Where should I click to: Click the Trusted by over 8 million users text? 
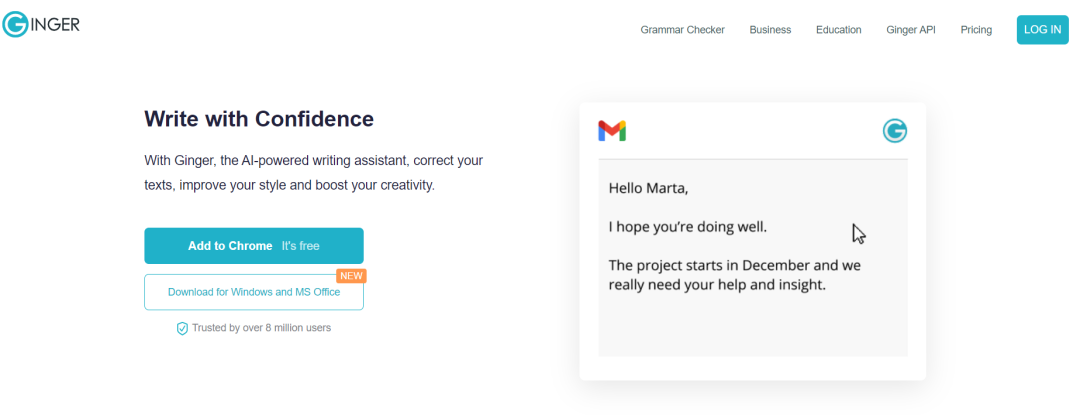click(261, 328)
